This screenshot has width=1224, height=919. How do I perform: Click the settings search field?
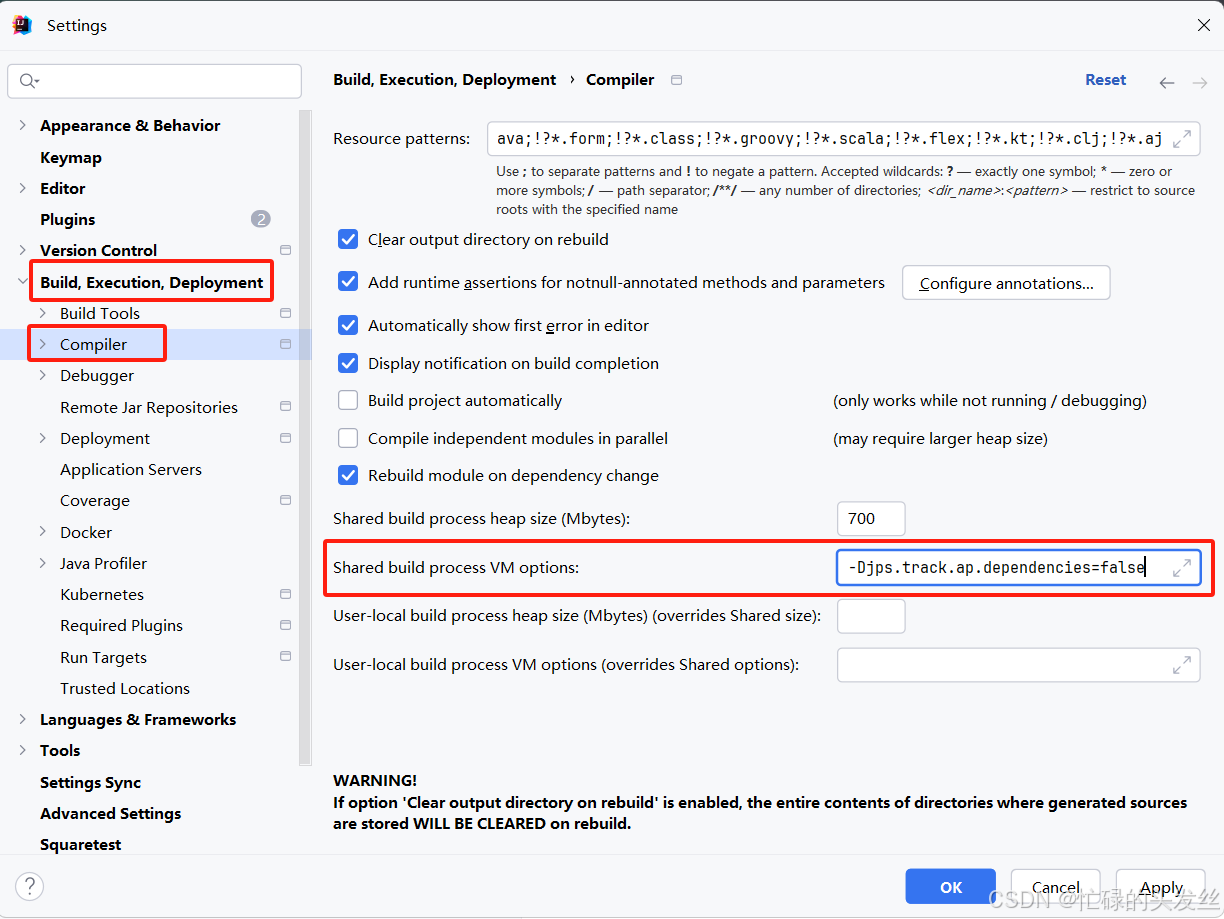[x=154, y=81]
